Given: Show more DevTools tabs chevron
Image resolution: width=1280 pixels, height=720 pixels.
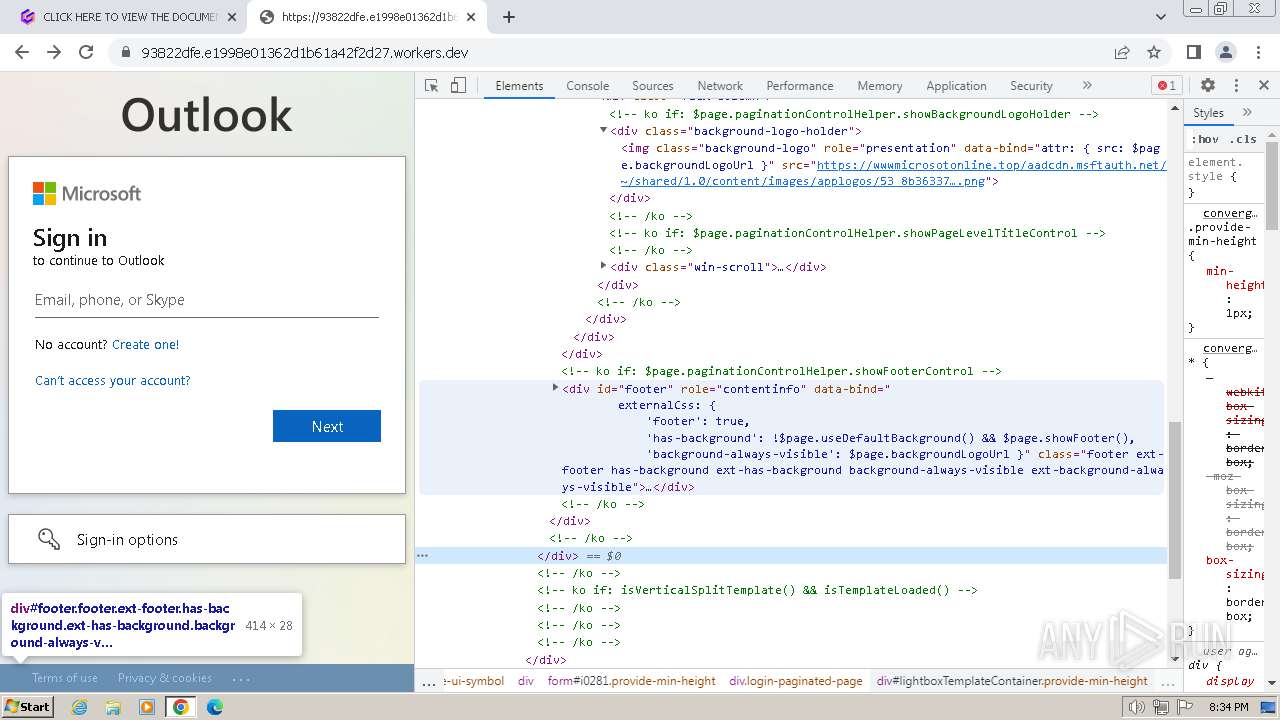Looking at the screenshot, I should tap(1087, 86).
